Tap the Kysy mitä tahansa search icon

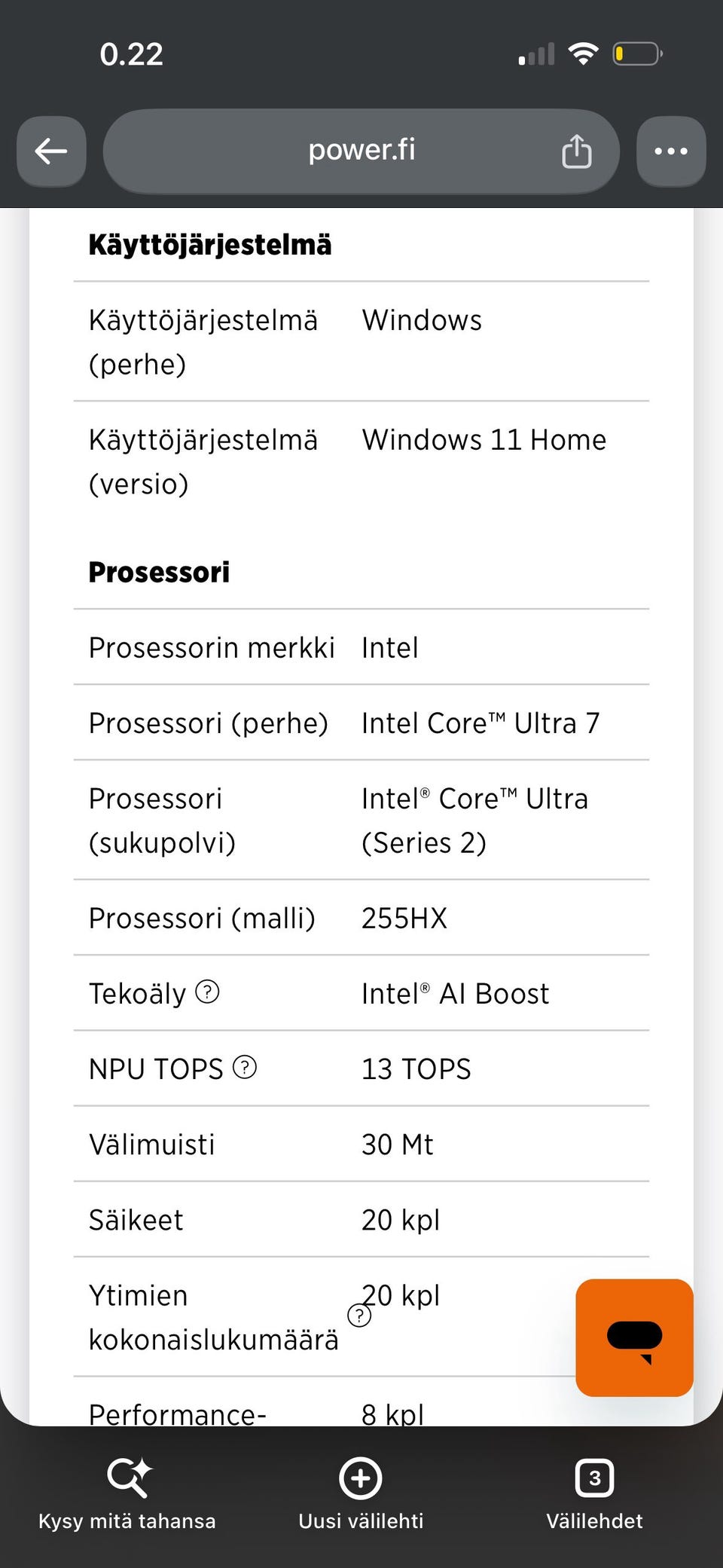129,1478
